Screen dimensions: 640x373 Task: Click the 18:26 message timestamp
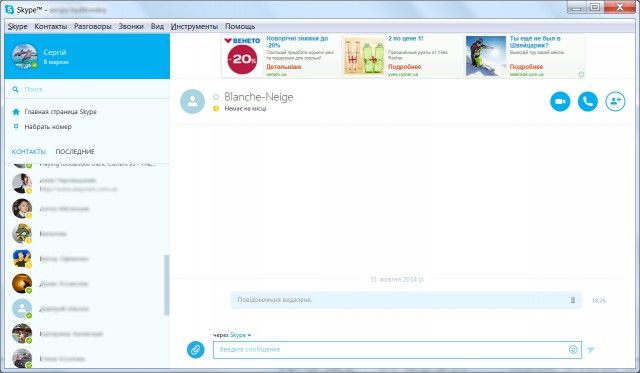pyautogui.click(x=598, y=300)
